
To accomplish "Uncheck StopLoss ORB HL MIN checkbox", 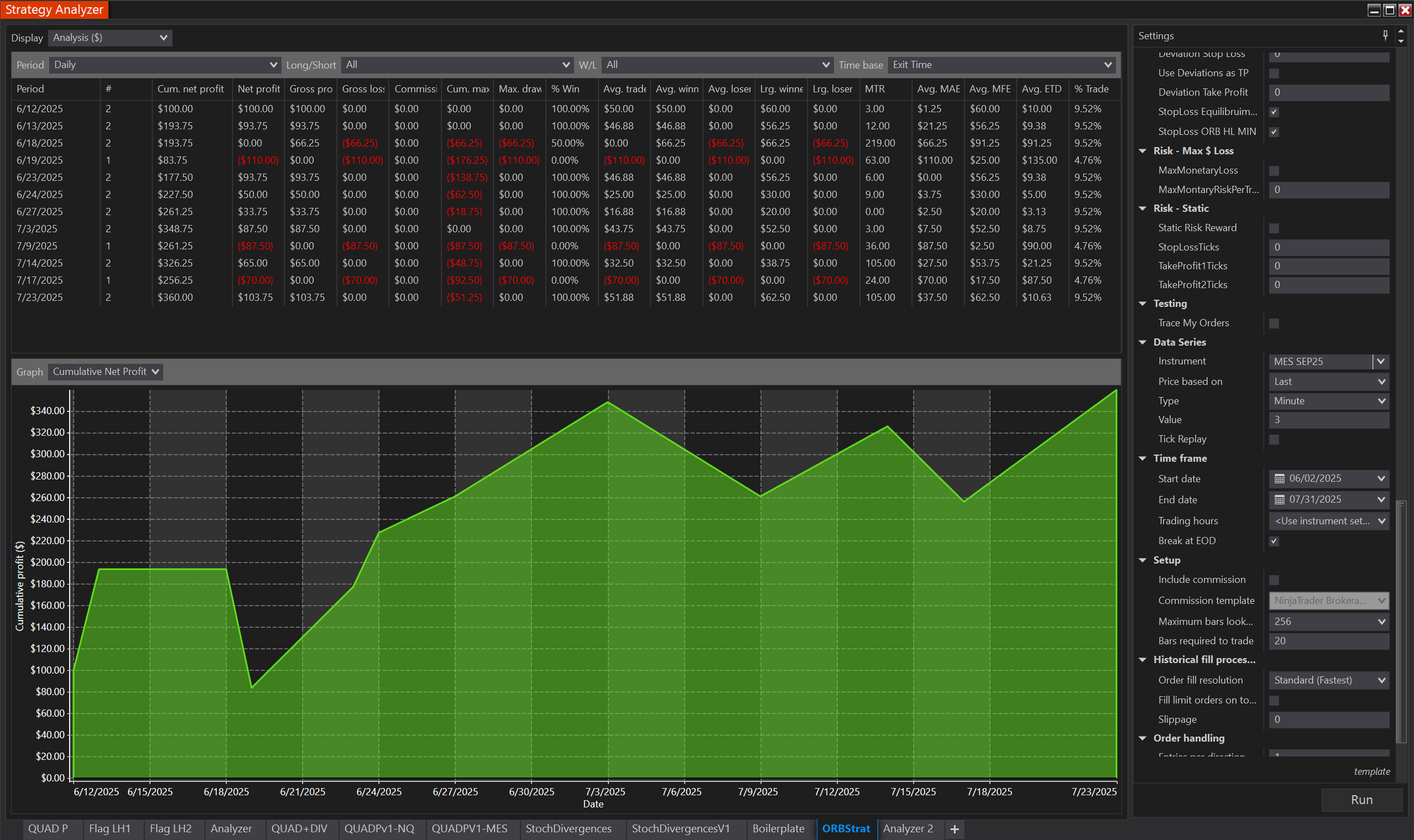I will pyautogui.click(x=1274, y=132).
